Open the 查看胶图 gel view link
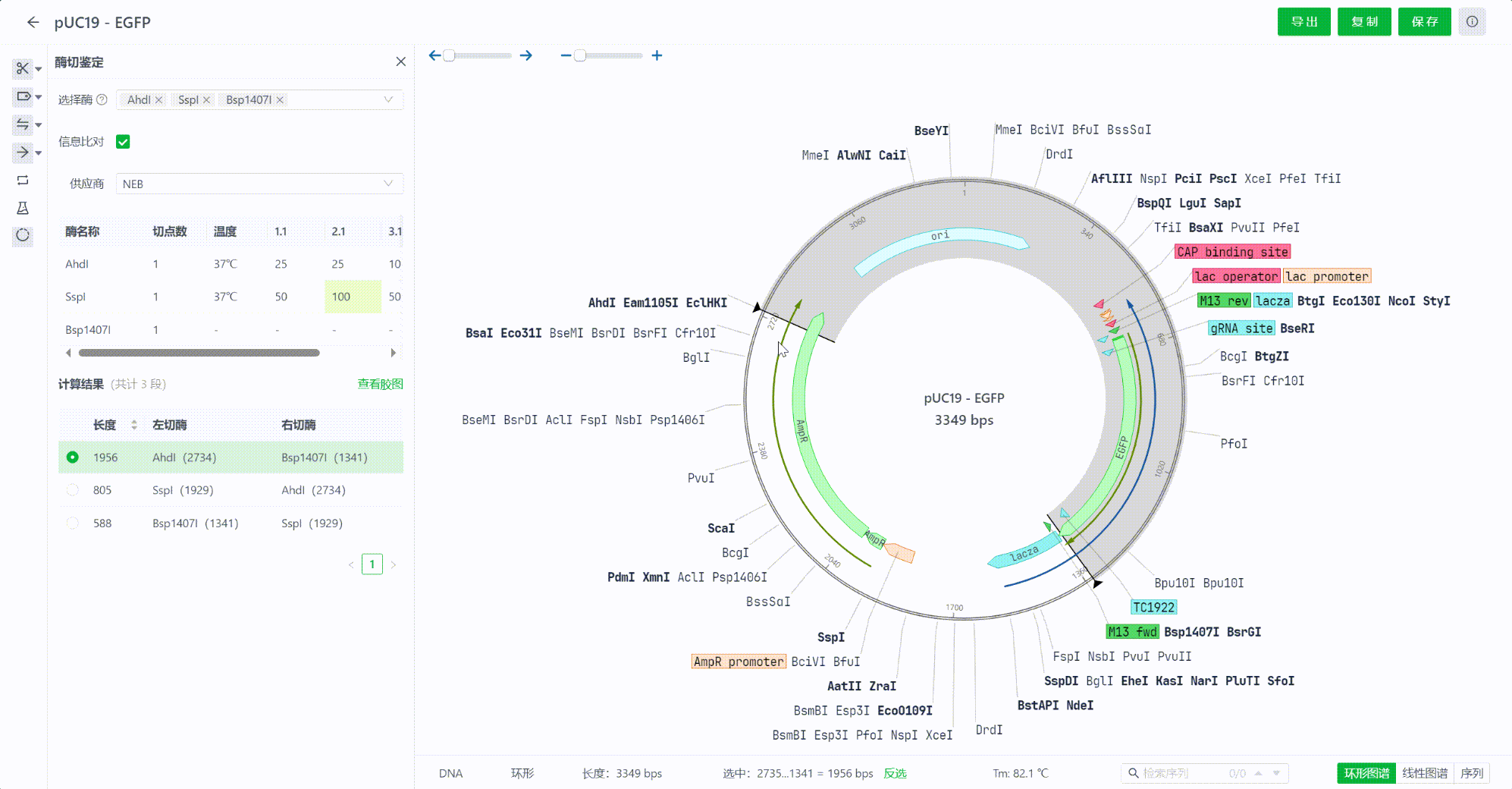Screen dimensions: 1512x789 [x=380, y=384]
